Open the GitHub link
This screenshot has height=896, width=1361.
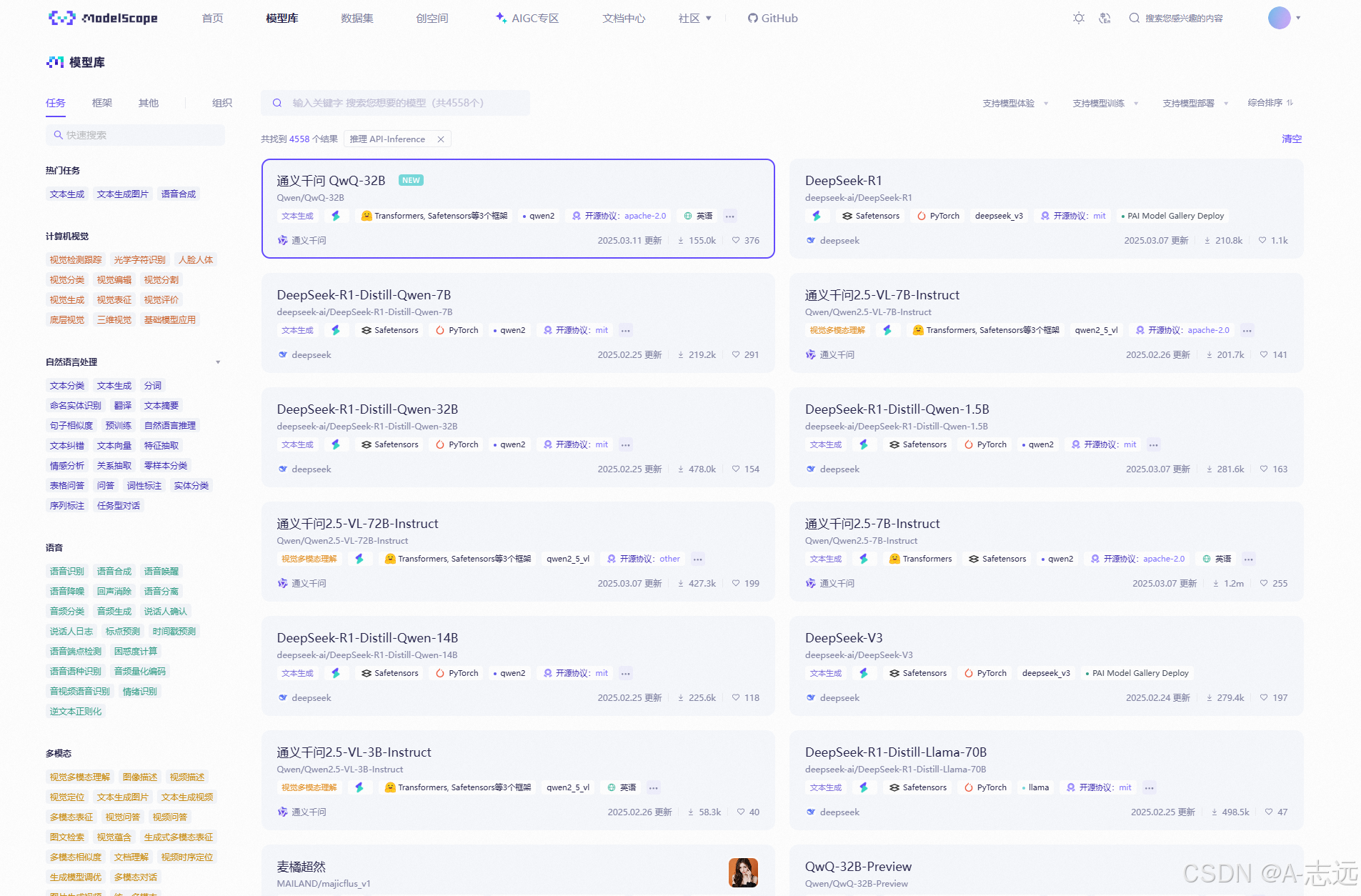click(772, 18)
